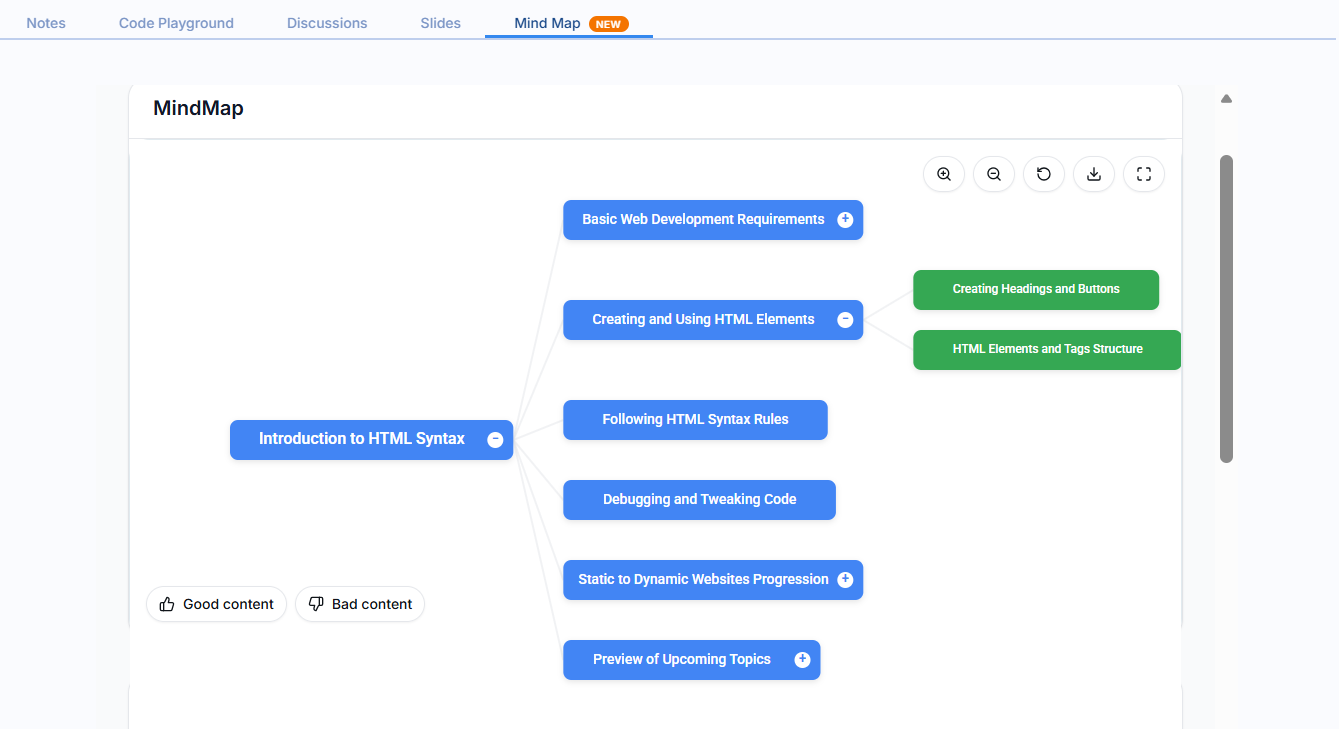
Task: Expand the Preview of Upcoming Topics node
Action: point(802,659)
